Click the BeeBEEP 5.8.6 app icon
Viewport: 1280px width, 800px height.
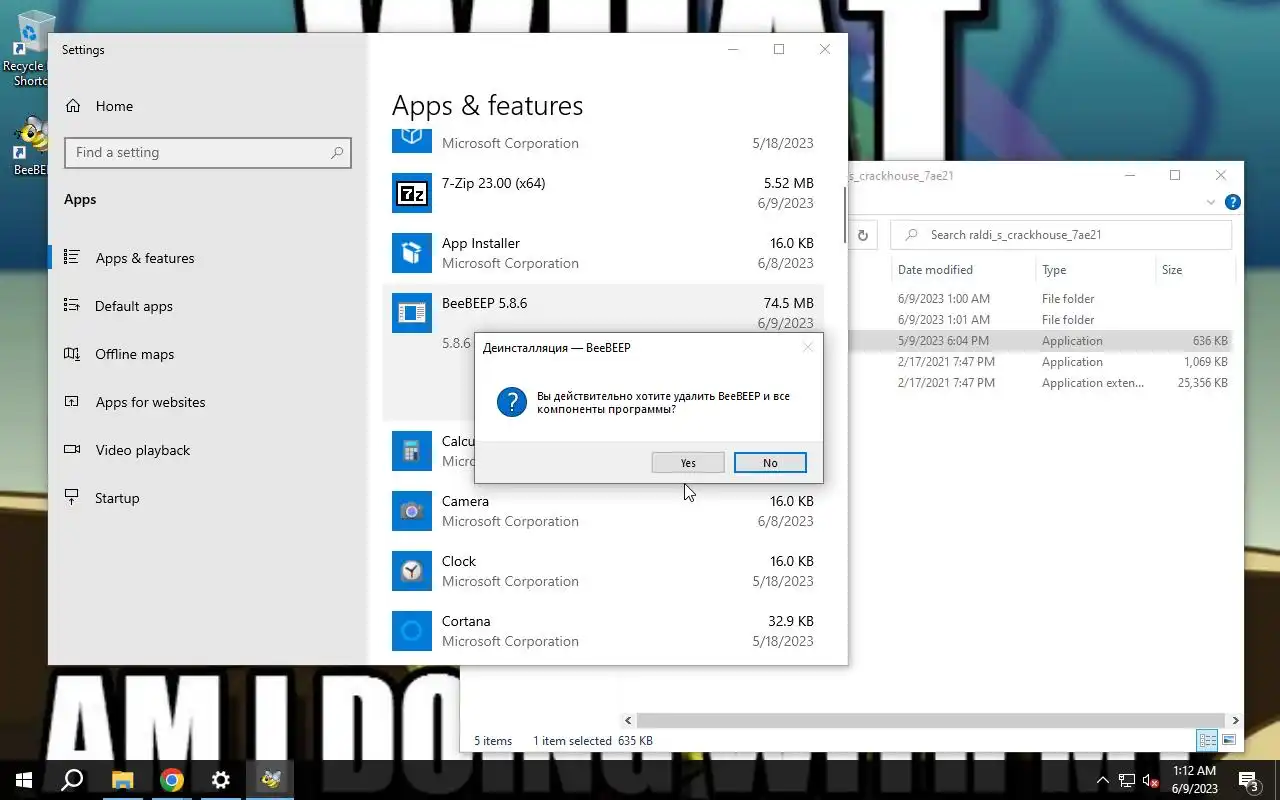pos(412,313)
